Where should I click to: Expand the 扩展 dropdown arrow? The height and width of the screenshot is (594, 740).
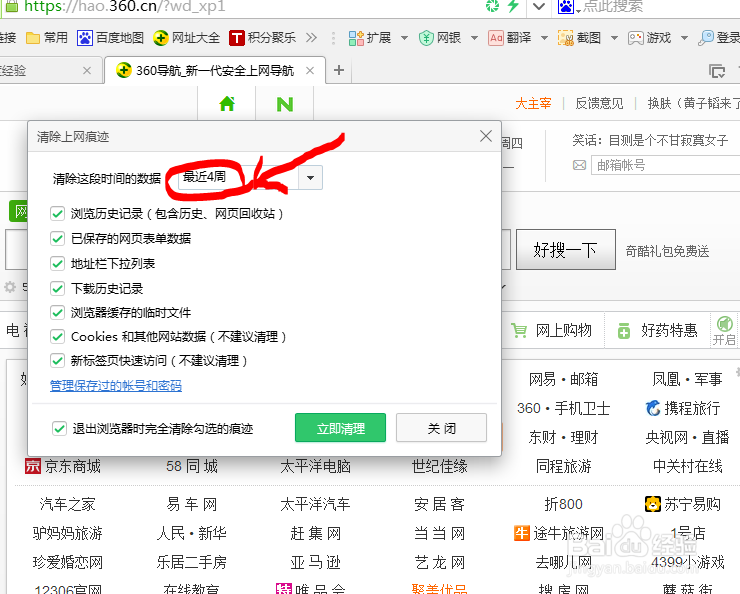pos(404,38)
